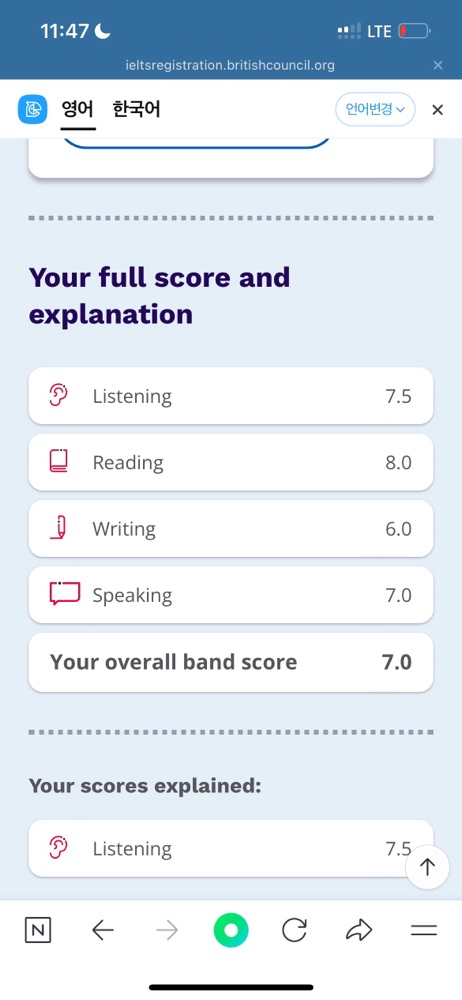The height and width of the screenshot is (1000, 462).
Task: Tap the blue translator app icon
Action: tap(32, 110)
